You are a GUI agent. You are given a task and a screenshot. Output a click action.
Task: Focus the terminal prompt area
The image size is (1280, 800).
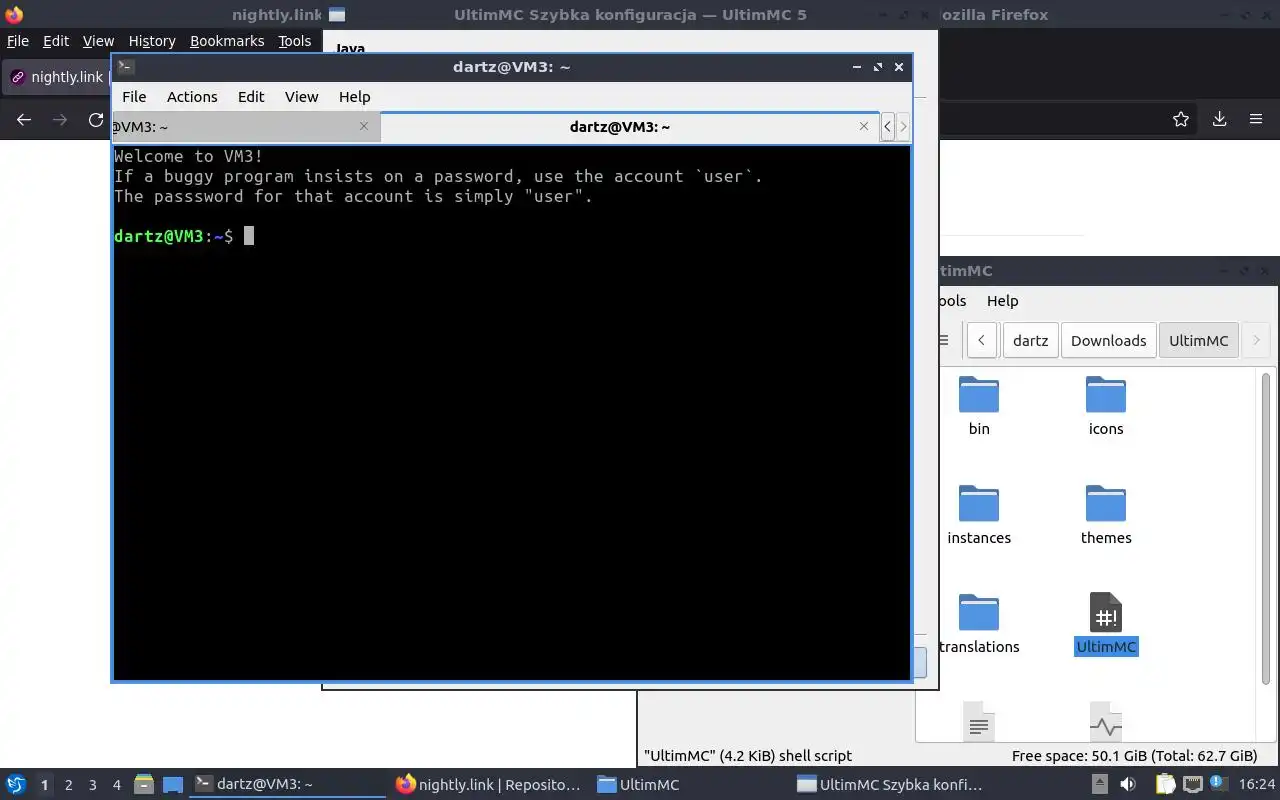(511, 412)
